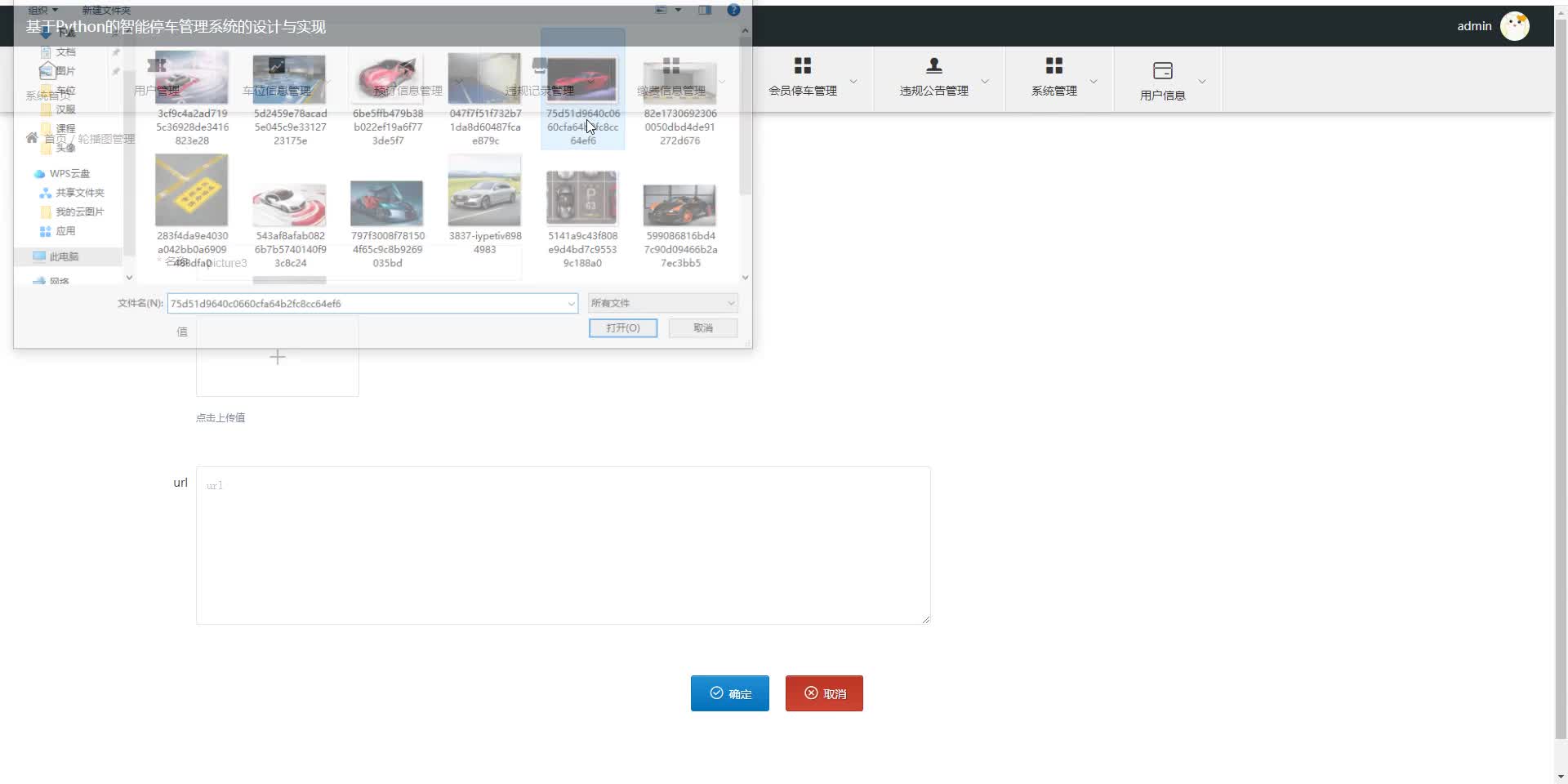Click the sidebar scroll-down arrow in file dialog
1568x784 pixels.
tap(129, 278)
